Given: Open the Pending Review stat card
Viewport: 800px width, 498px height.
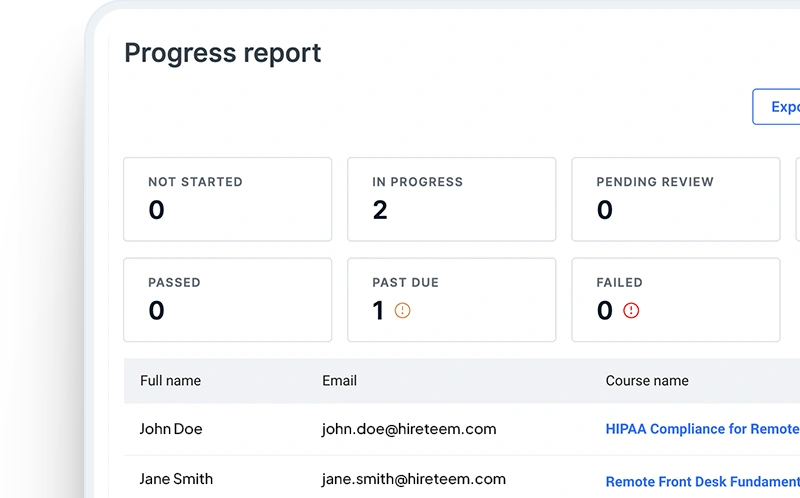Looking at the screenshot, I should pos(675,199).
